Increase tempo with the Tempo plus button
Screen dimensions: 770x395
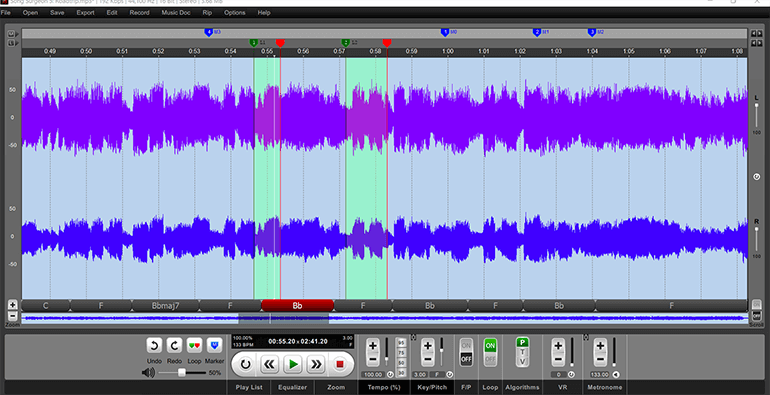[x=373, y=346]
